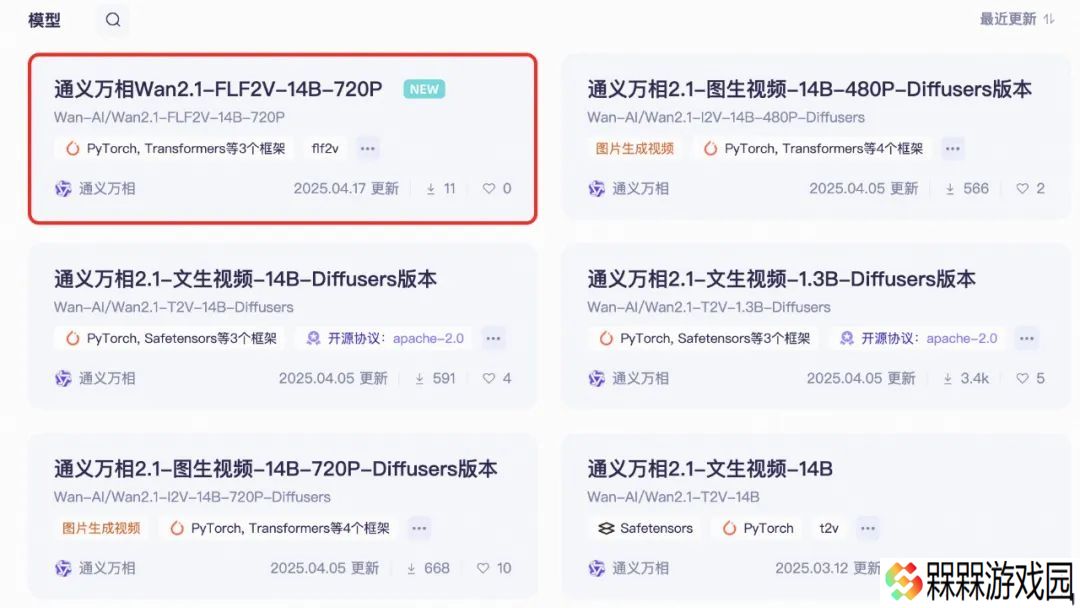The height and width of the screenshot is (608, 1080).
Task: Click PyTorch, Transformers等3个框架 tag on FLF2V card
Action: (x=176, y=148)
